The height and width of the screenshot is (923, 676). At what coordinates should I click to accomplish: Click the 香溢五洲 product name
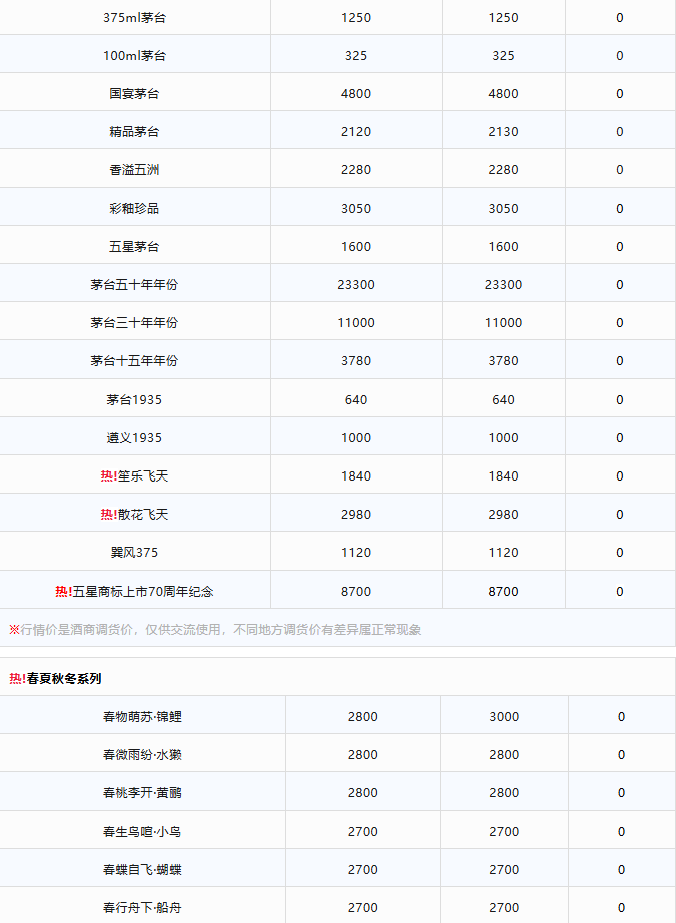[134, 170]
